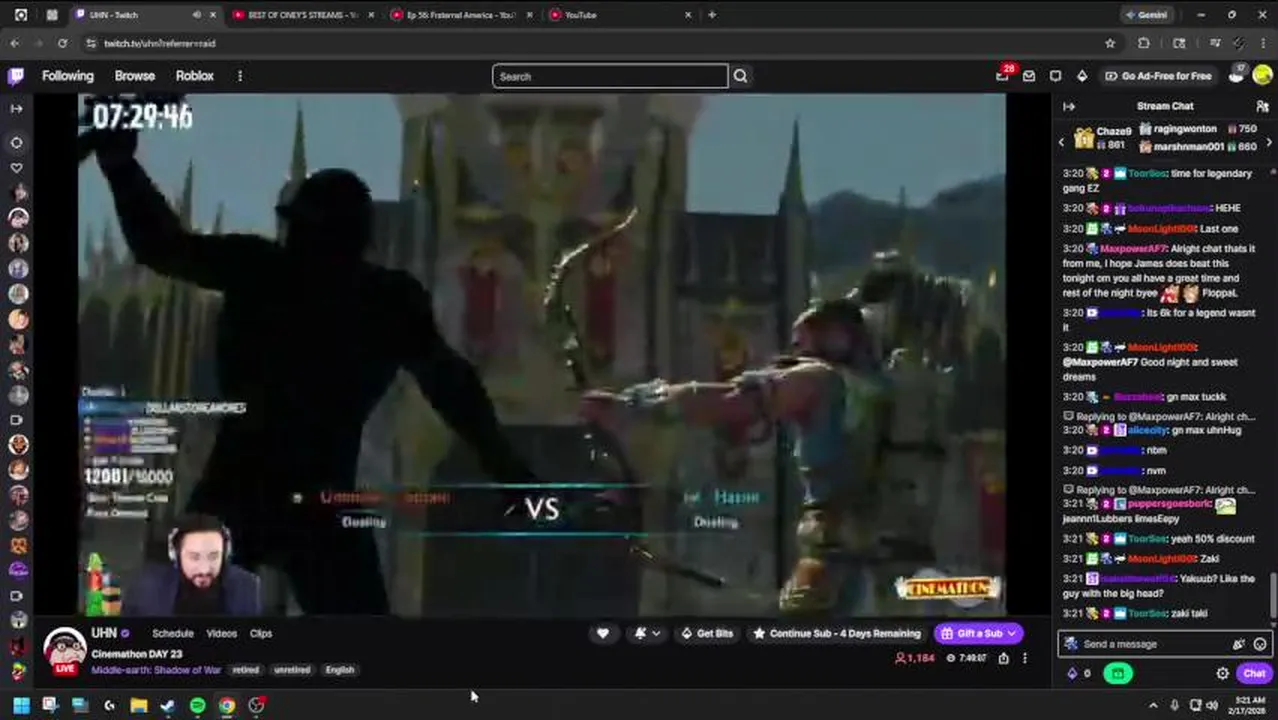The image size is (1278, 720).
Task: Show previous gift leaderboard entries
Action: pos(1062,142)
